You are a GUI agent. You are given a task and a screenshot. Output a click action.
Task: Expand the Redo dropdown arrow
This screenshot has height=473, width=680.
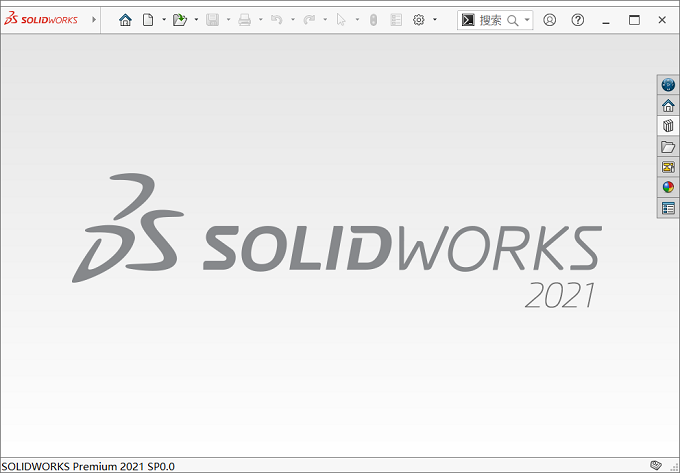tap(325, 20)
